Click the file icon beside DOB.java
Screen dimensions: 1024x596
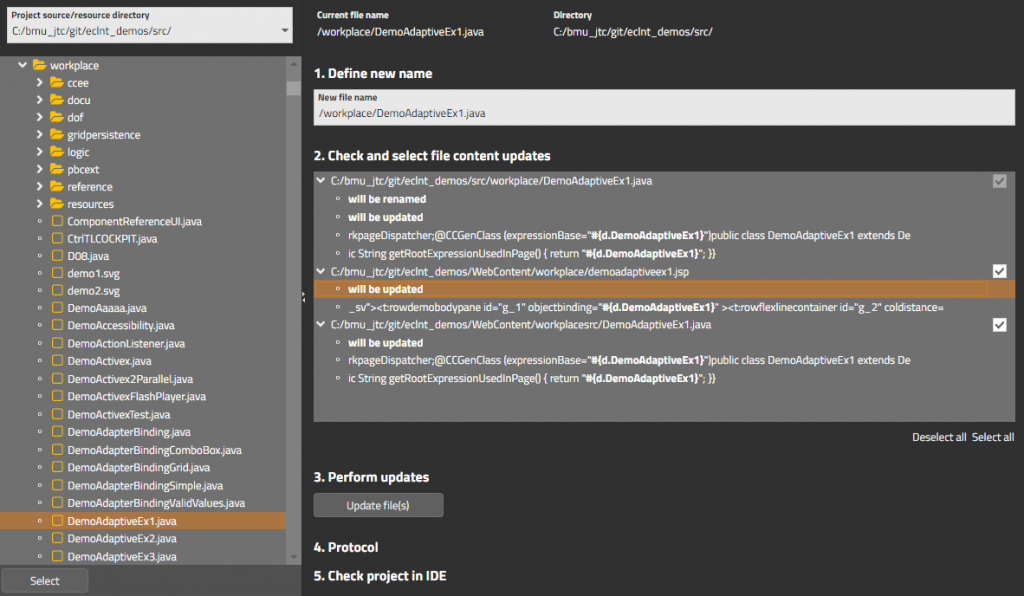pos(57,256)
